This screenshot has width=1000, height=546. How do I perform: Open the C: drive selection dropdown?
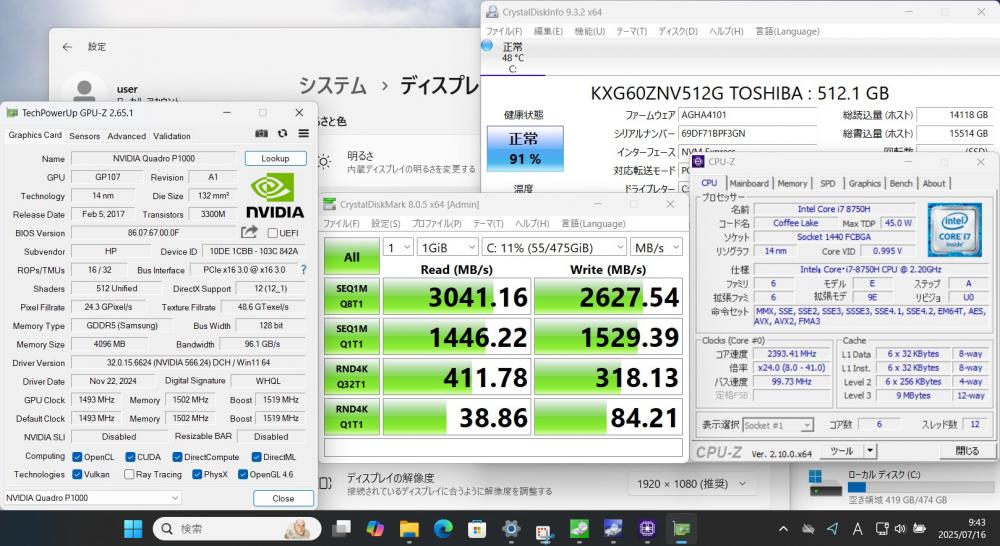pos(554,247)
